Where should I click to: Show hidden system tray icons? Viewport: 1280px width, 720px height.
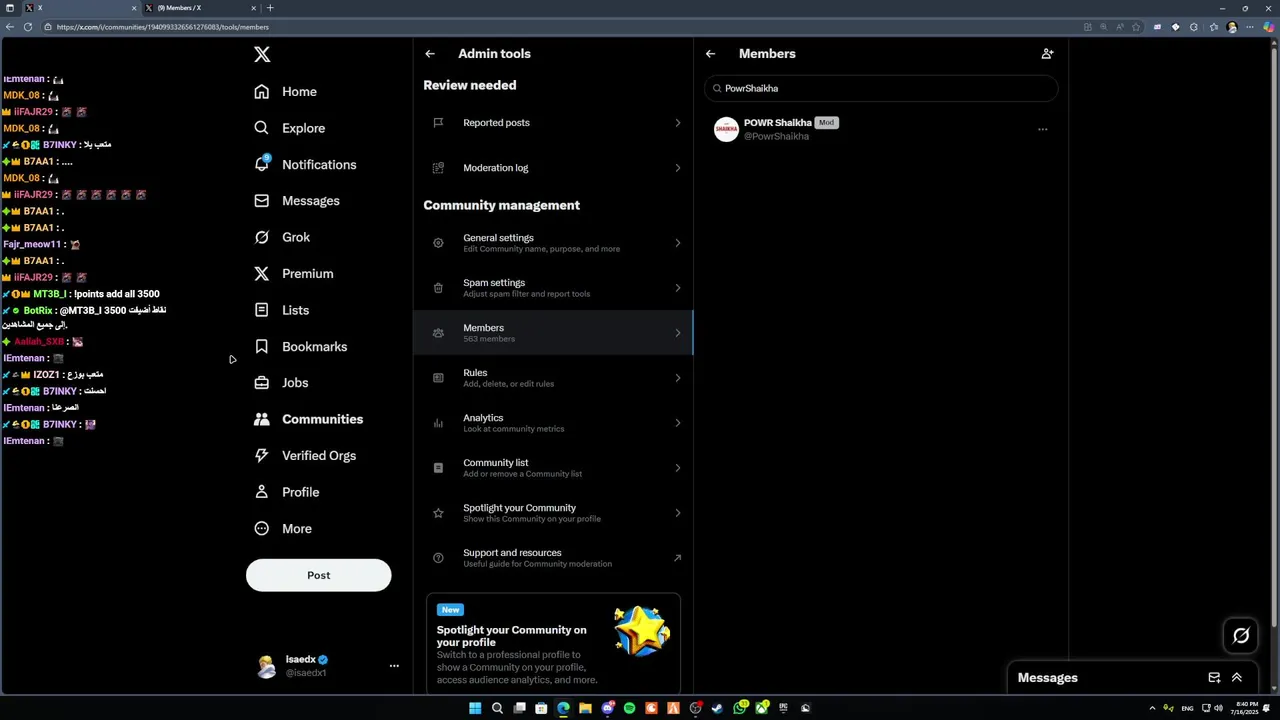[1152, 708]
